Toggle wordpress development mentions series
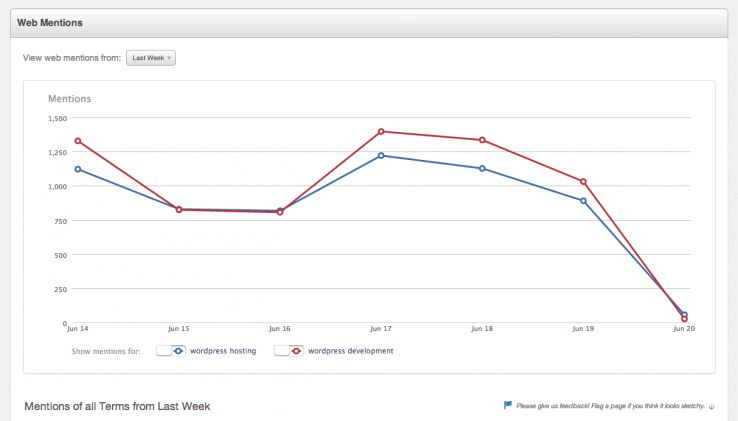 [289, 351]
